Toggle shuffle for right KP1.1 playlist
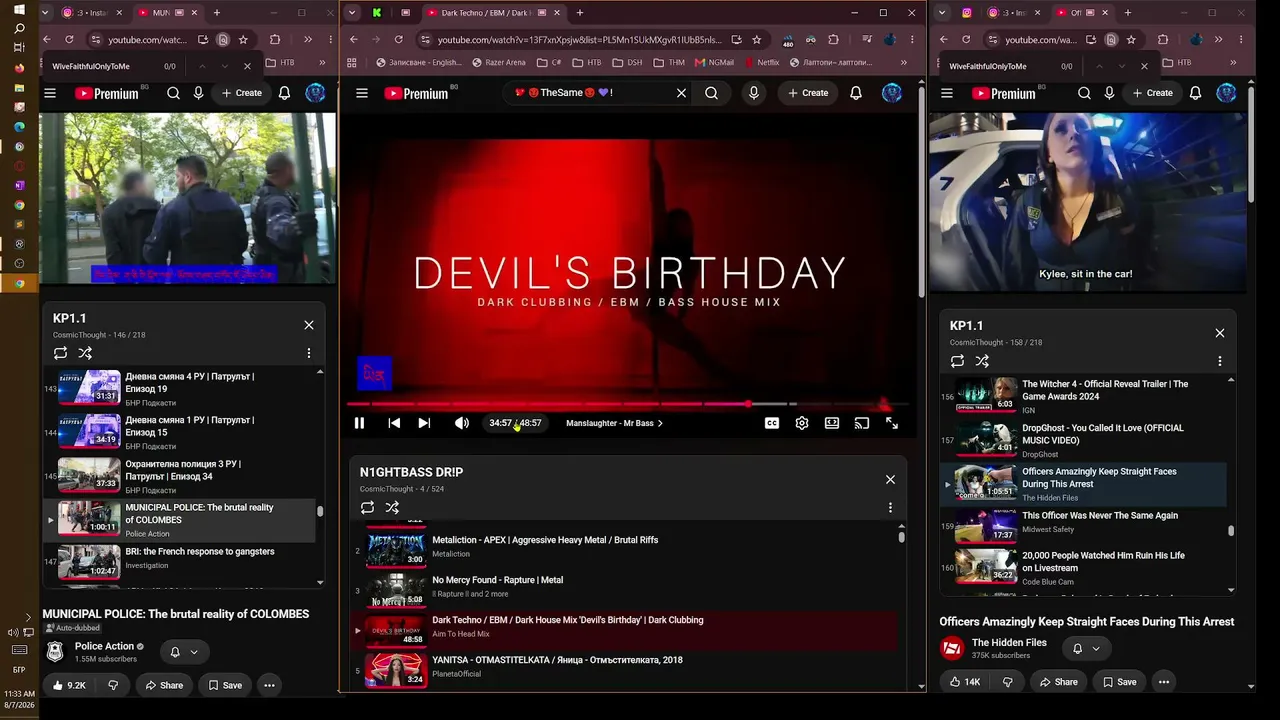The image size is (1280, 720). pos(982,361)
